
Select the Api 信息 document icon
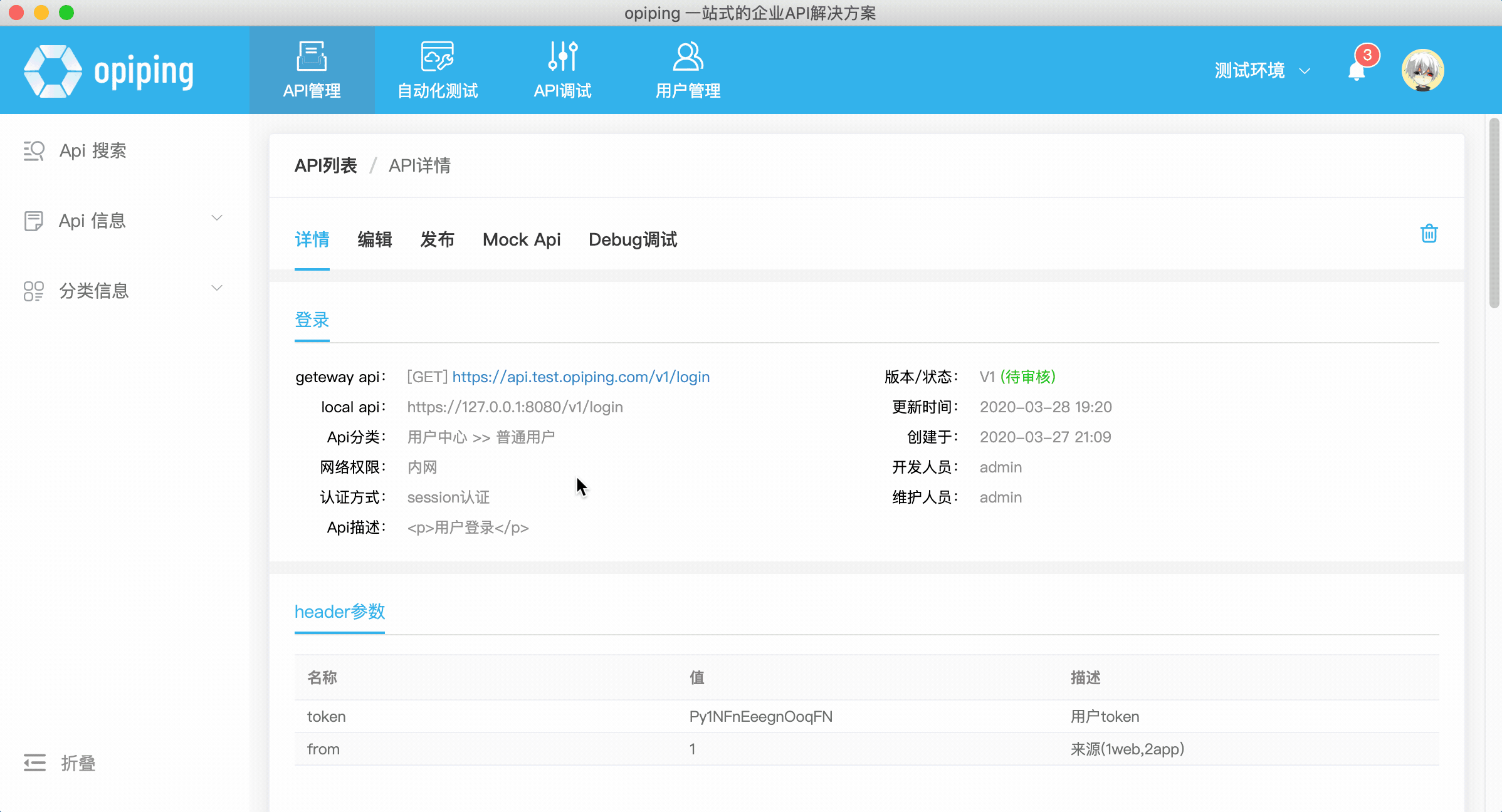34,221
